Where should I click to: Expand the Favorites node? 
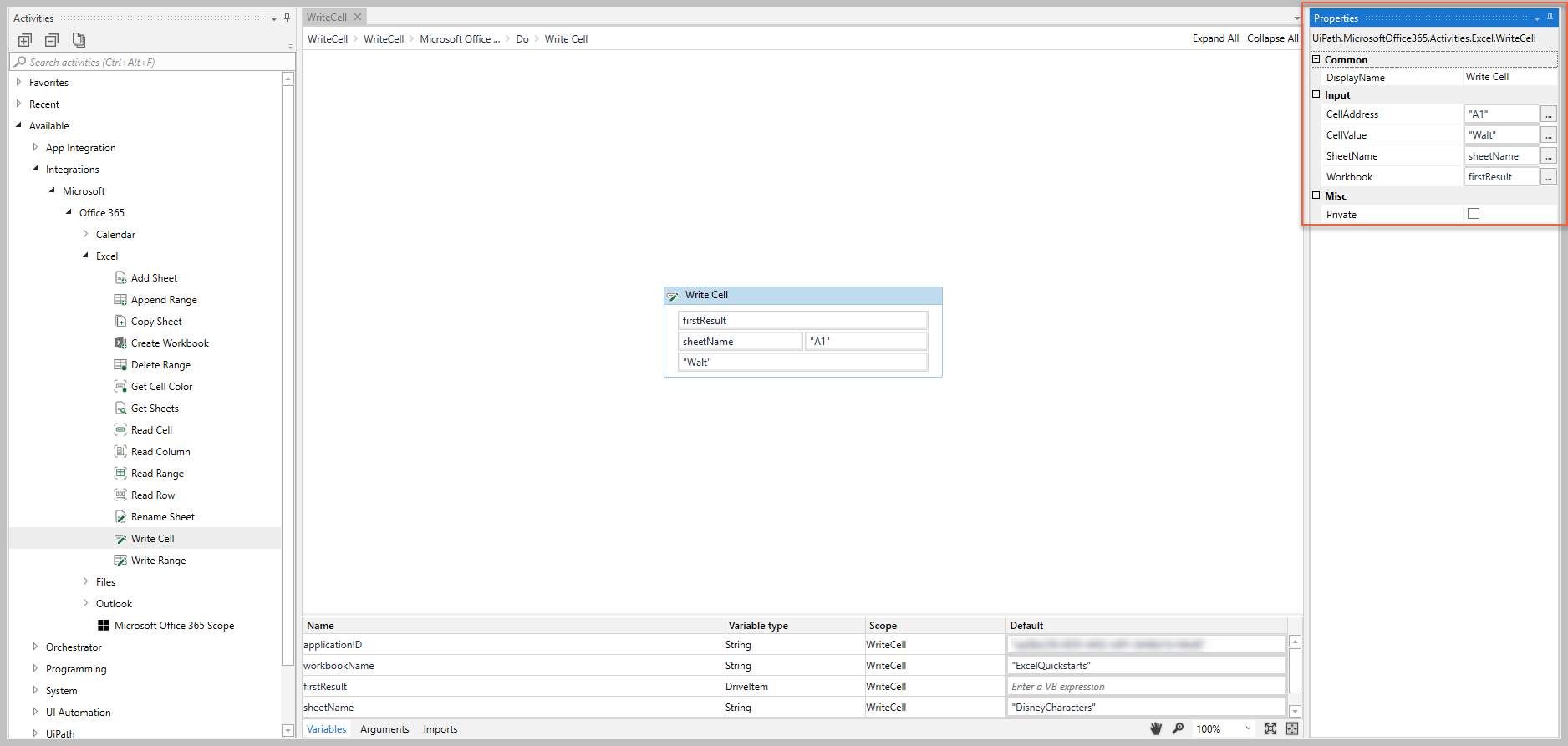pyautogui.click(x=19, y=82)
